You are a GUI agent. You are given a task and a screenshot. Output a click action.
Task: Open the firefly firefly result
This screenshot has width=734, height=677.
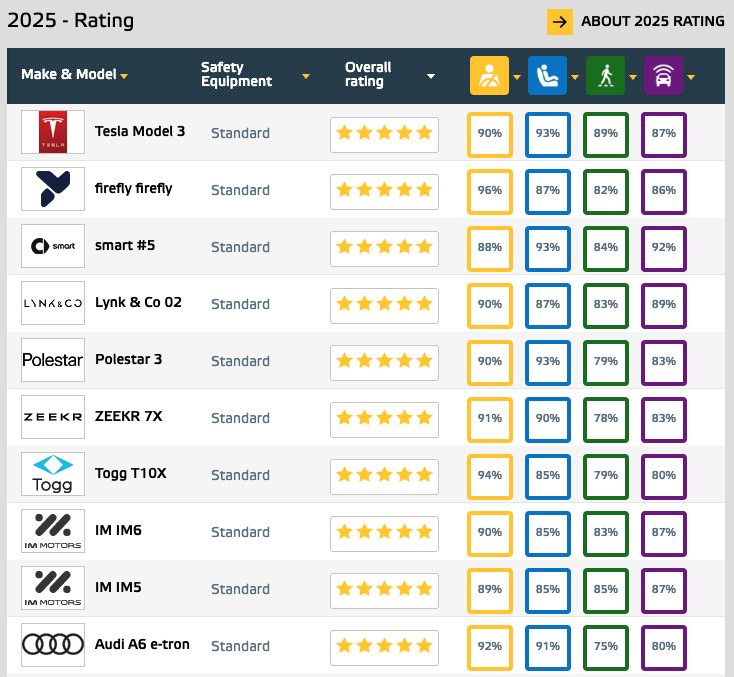(x=133, y=188)
